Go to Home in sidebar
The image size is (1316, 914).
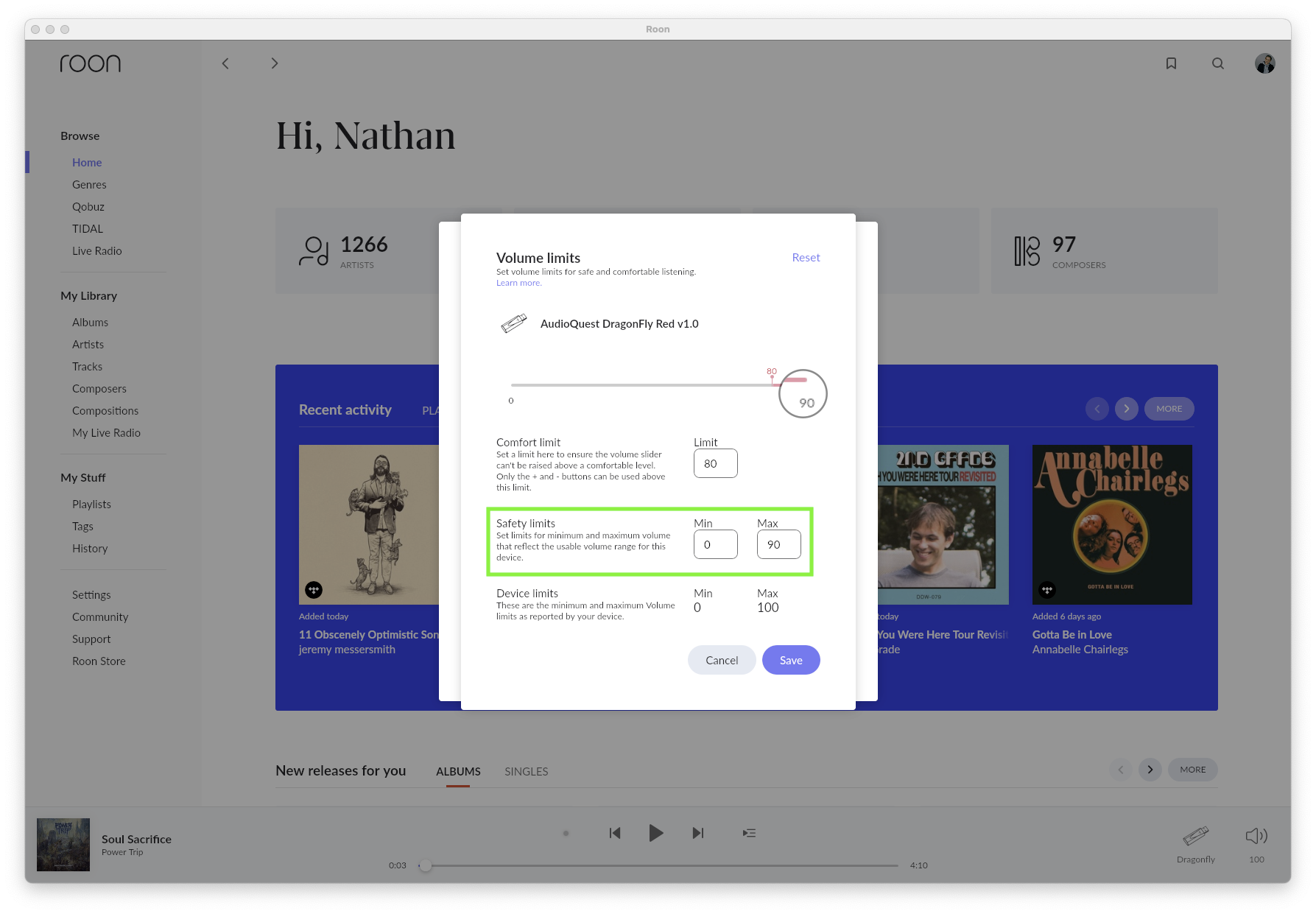click(87, 163)
